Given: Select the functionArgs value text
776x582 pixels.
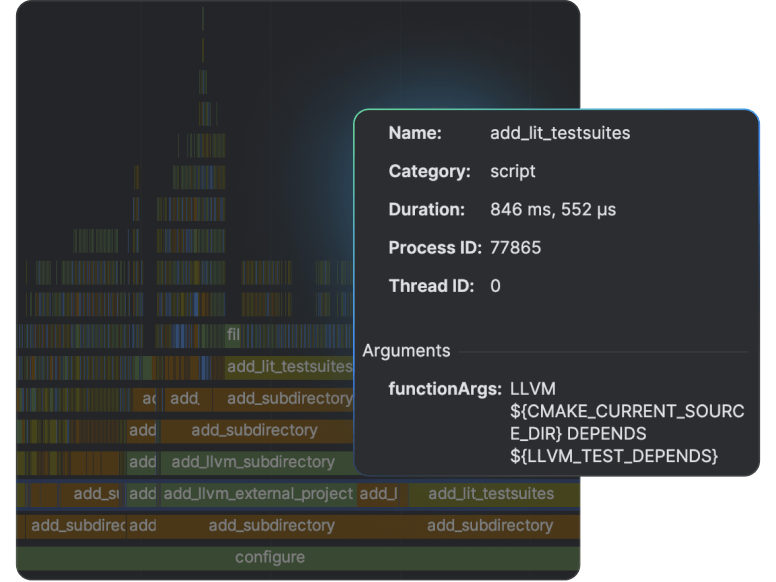Looking at the screenshot, I should (x=626, y=422).
